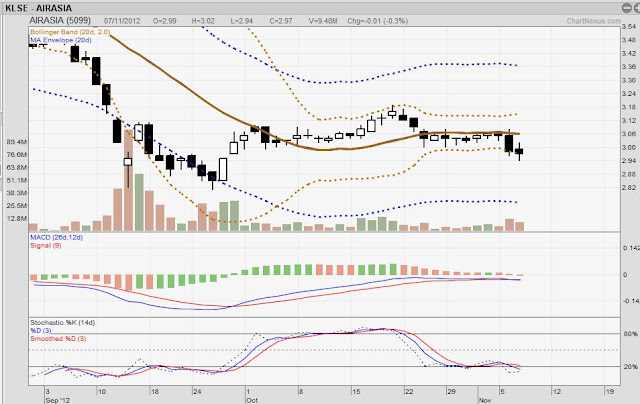Click the close price C=2.97
The image size is (640, 404).
(281, 21)
